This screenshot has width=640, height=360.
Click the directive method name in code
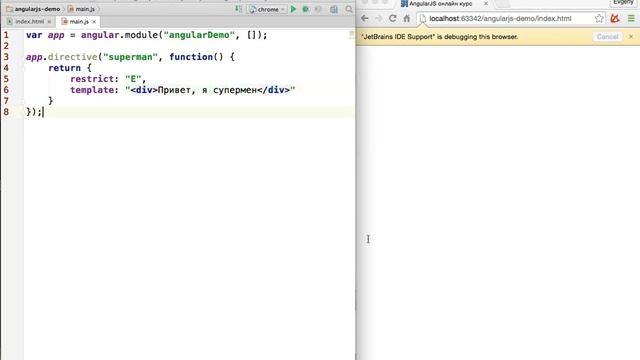[x=72, y=57]
